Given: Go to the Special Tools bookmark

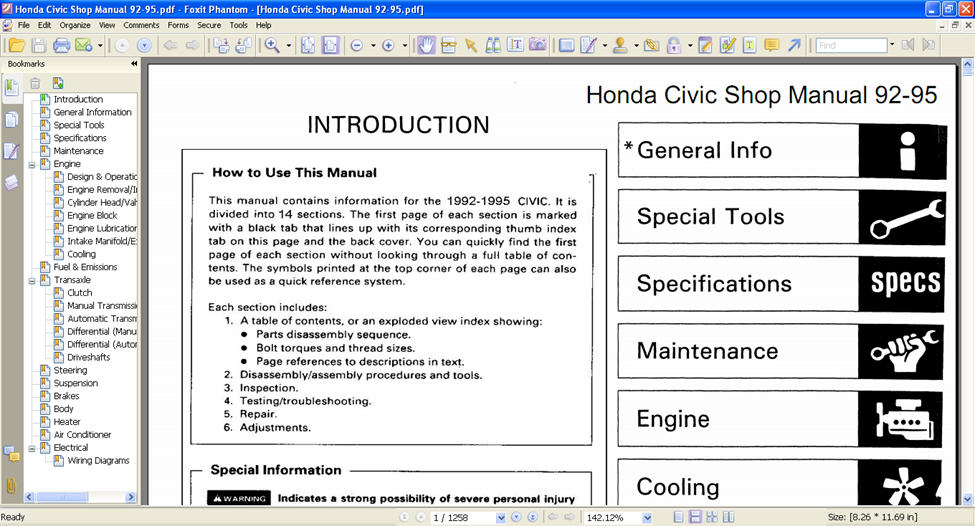Looking at the screenshot, I should tap(79, 125).
